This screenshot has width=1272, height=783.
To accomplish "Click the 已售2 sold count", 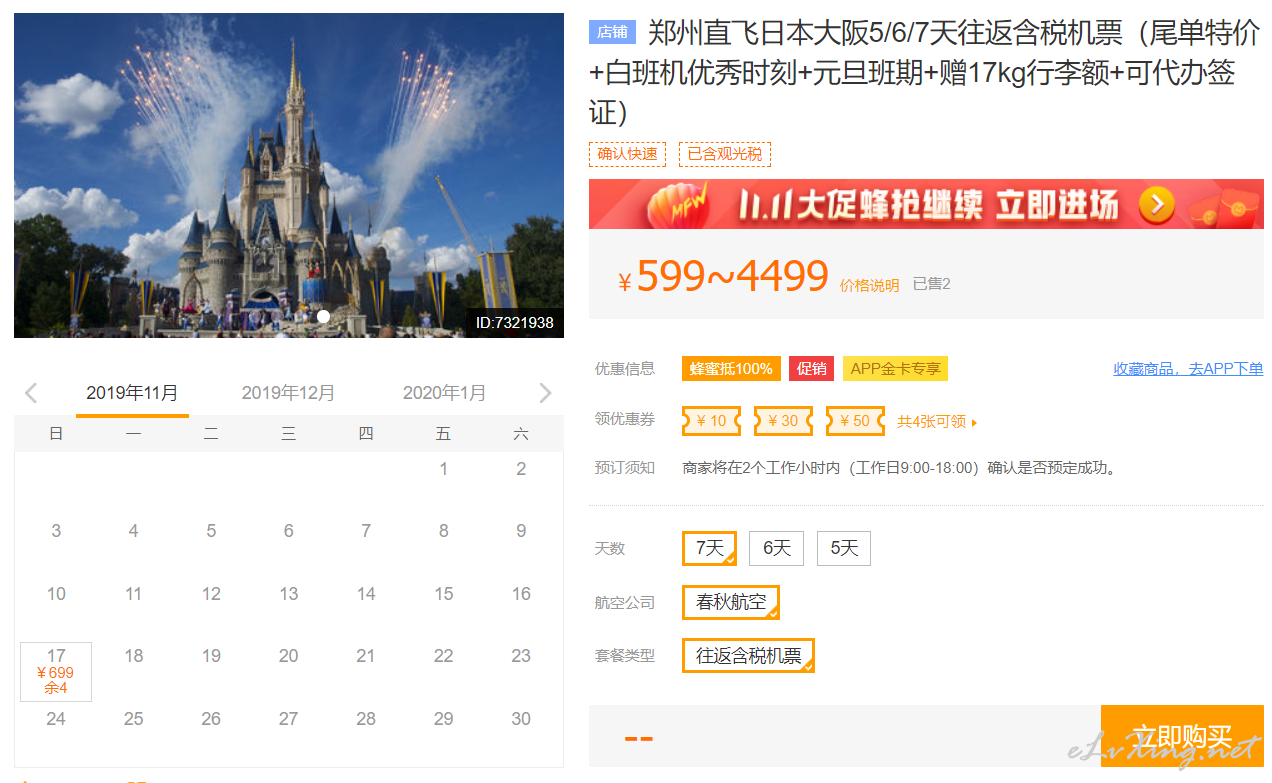I will click(x=932, y=284).
